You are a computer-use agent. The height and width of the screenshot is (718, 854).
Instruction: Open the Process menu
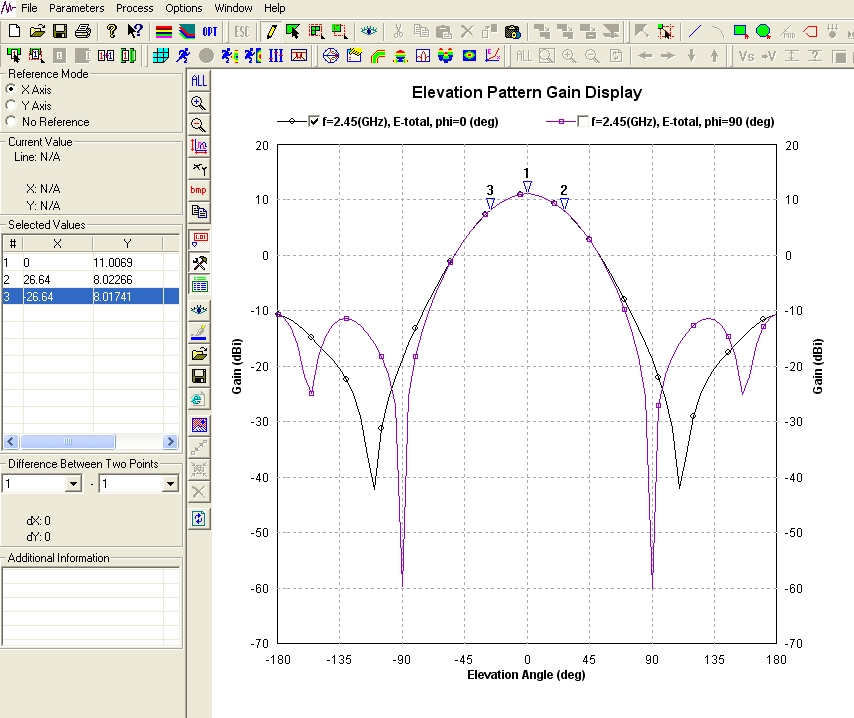[x=134, y=8]
